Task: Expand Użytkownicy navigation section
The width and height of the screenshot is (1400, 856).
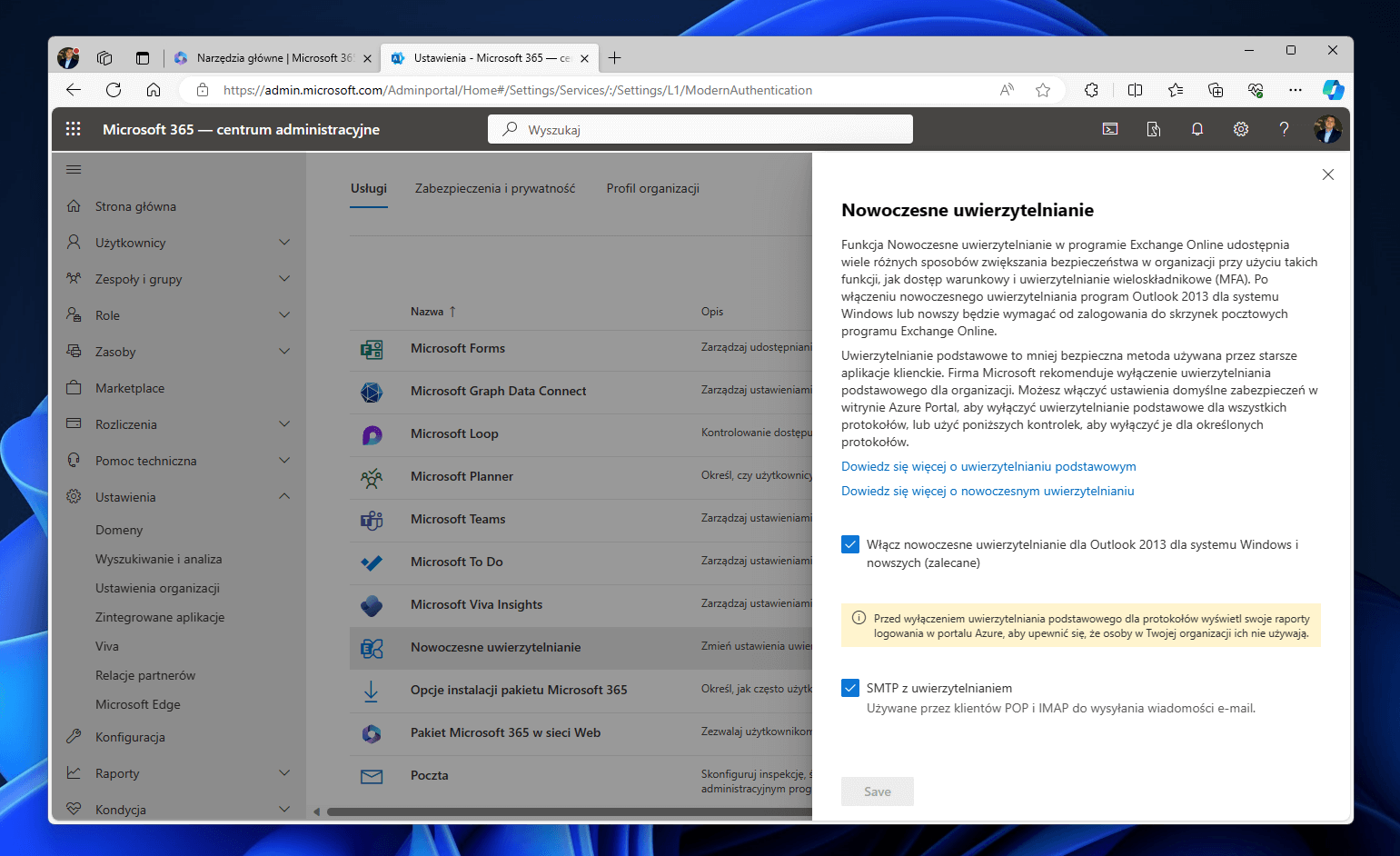Action: tap(284, 243)
